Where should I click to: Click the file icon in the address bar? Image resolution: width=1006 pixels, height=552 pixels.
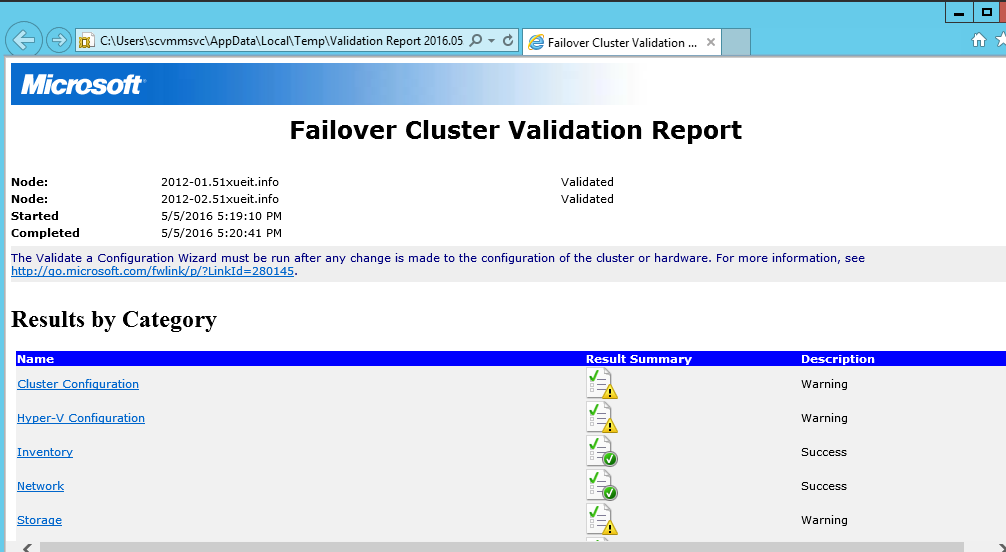tap(85, 42)
